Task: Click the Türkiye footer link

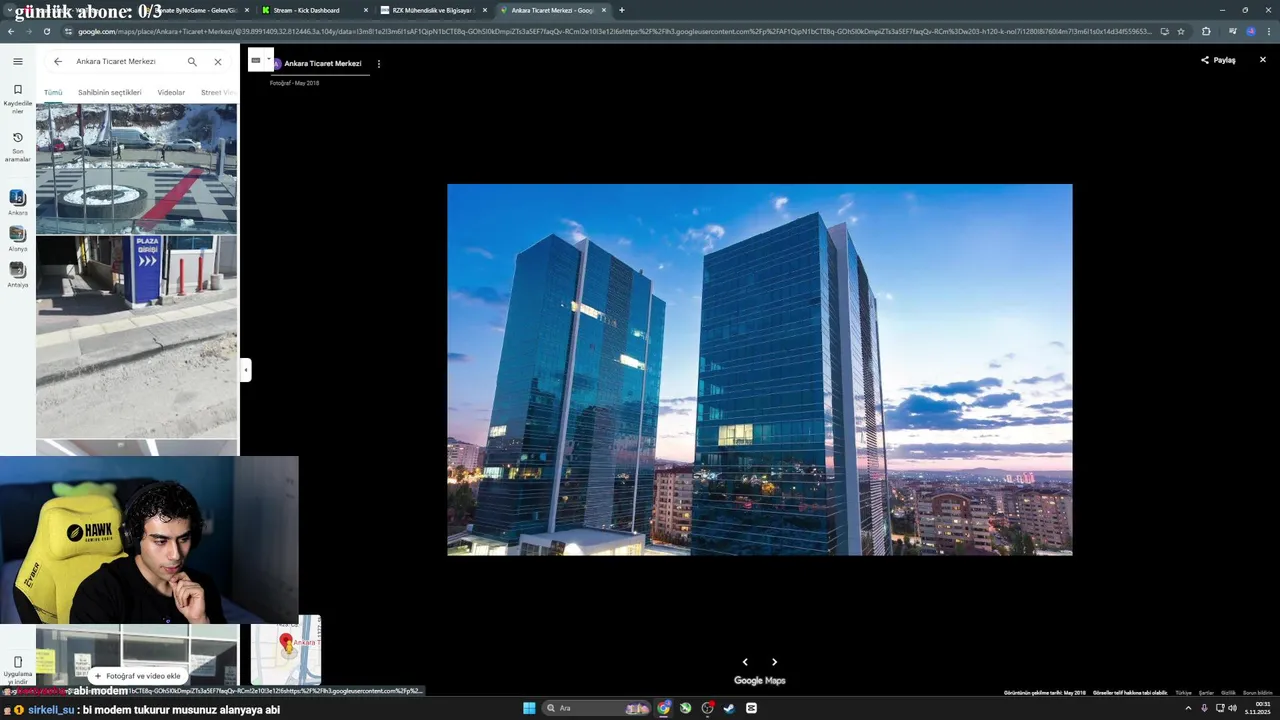Action: [1183, 693]
